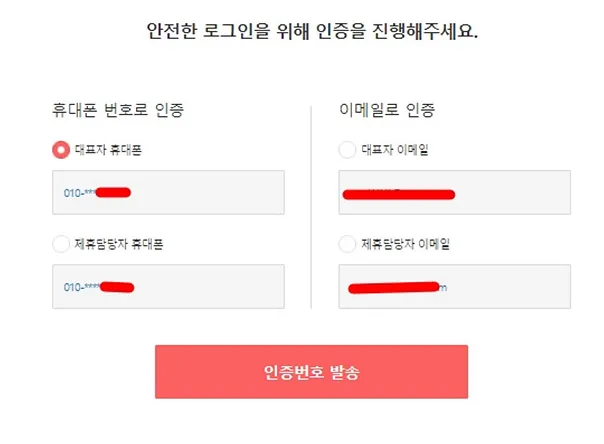This screenshot has width=604, height=444.
Task: Focus the 제휴담당자 이메일 address field
Action: pos(455,286)
